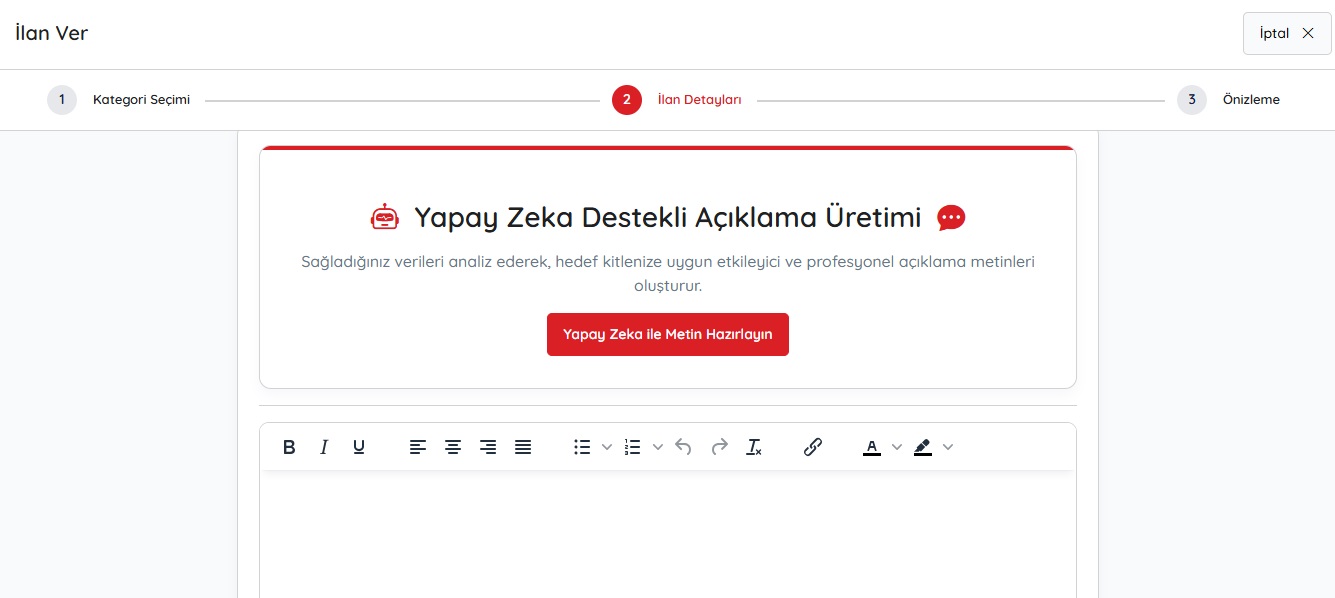The width and height of the screenshot is (1335, 598).
Task: Expand the numbered list style dropdown
Action: click(x=657, y=447)
